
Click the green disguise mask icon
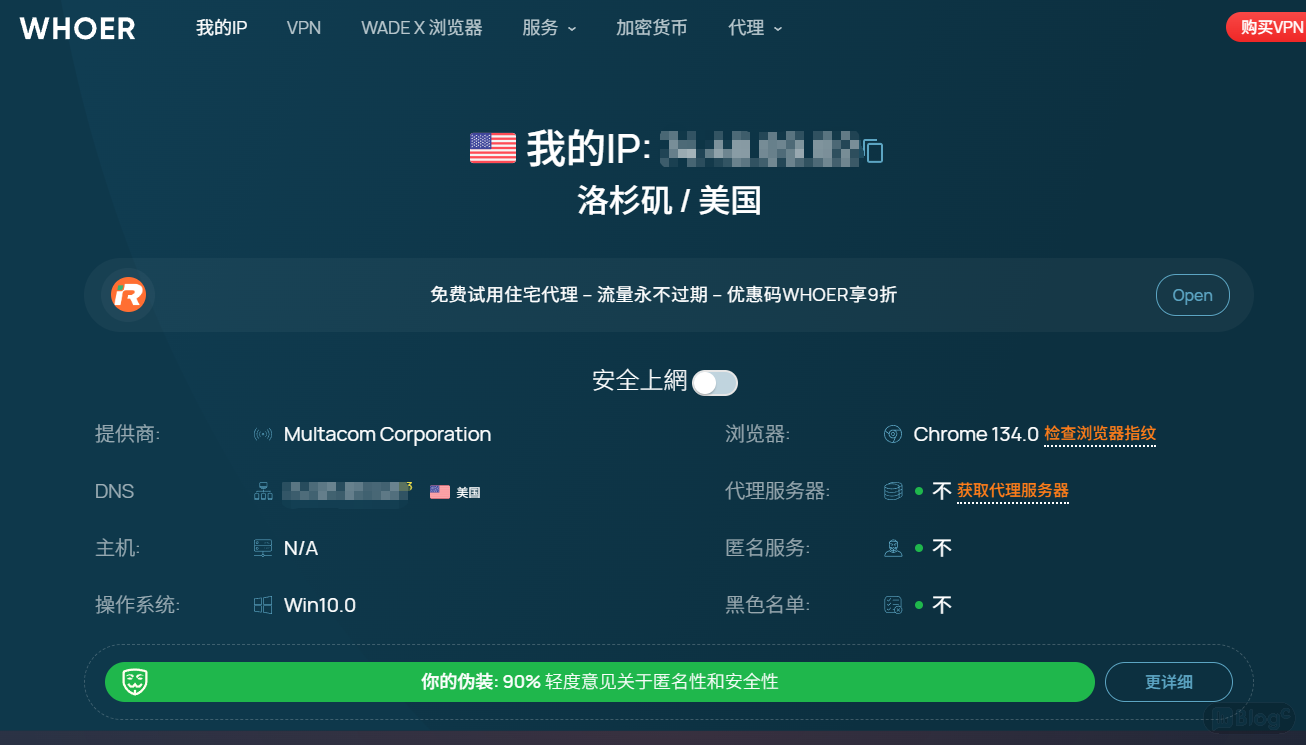[x=136, y=682]
